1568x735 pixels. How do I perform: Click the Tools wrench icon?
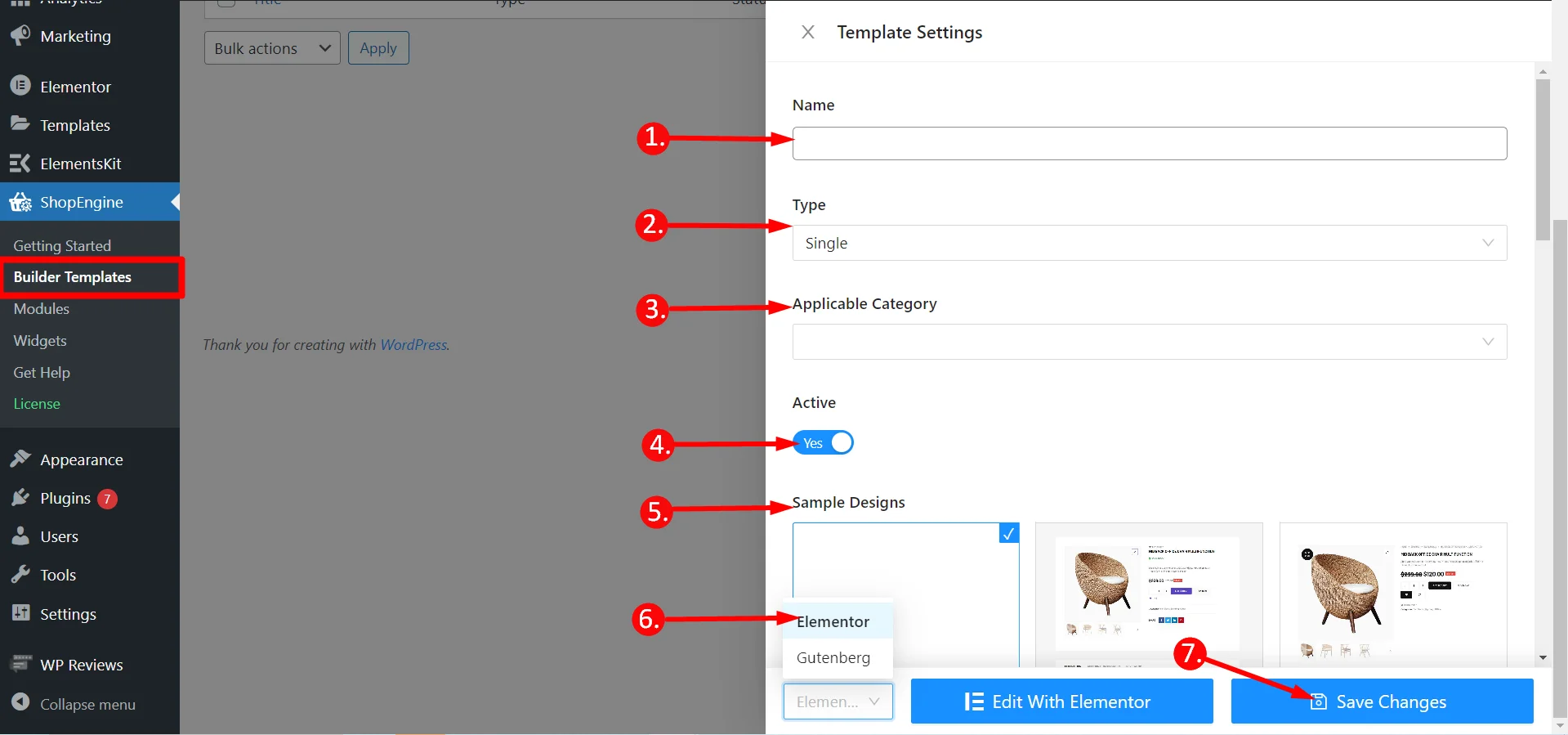tap(20, 575)
